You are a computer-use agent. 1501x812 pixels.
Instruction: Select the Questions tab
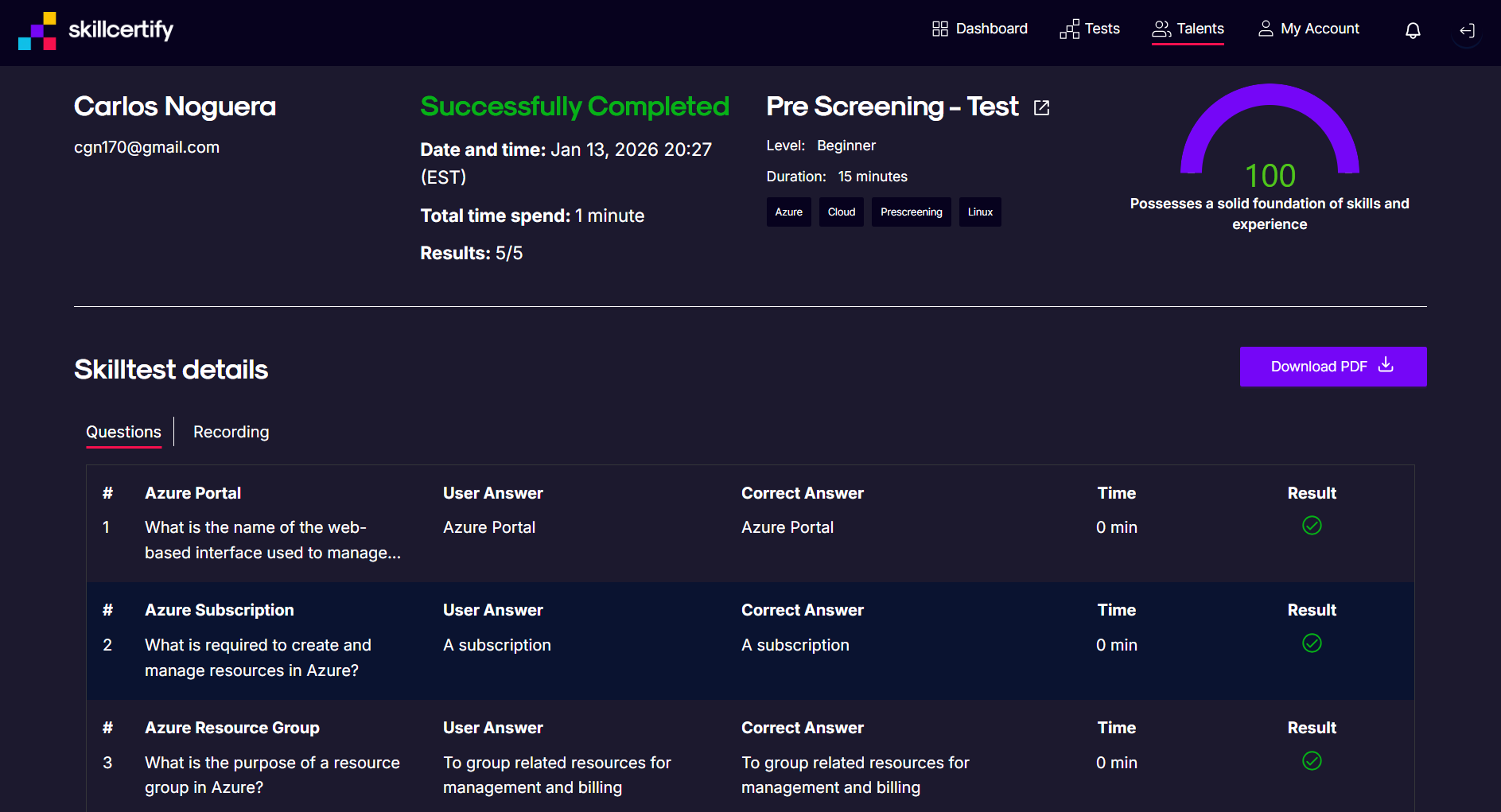123,432
